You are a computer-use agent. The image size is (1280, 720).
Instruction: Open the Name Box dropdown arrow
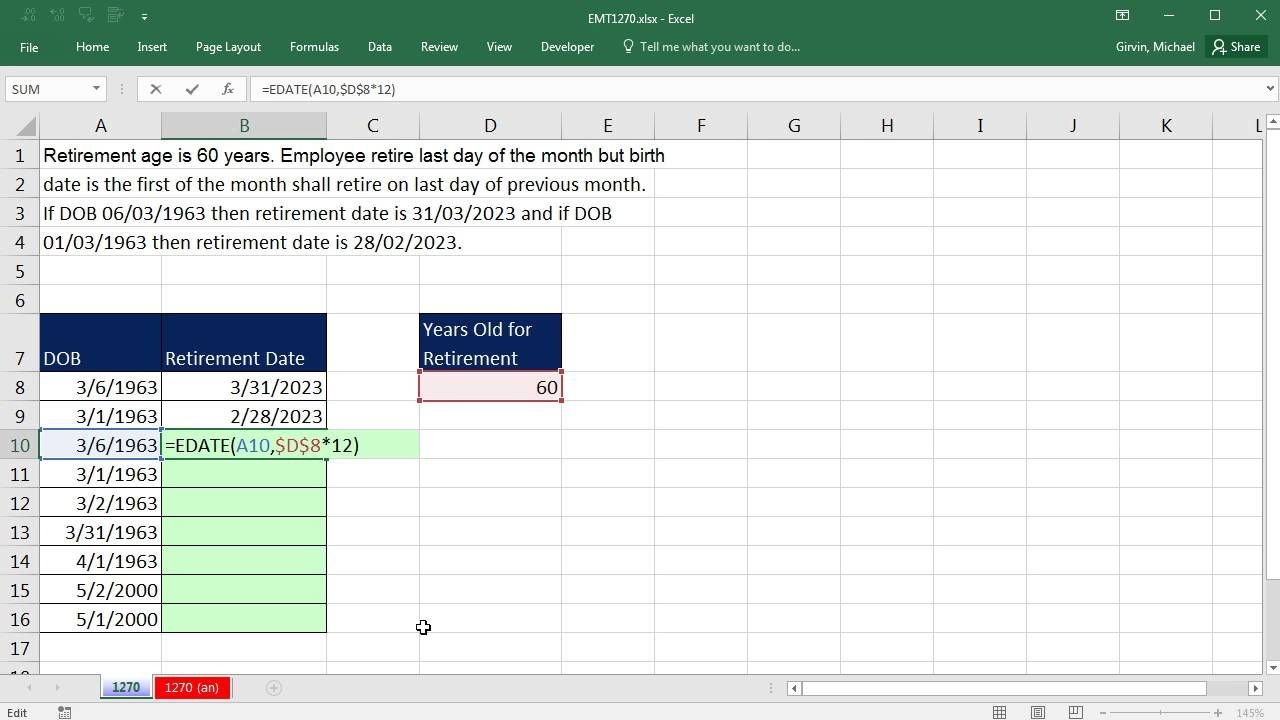96,89
